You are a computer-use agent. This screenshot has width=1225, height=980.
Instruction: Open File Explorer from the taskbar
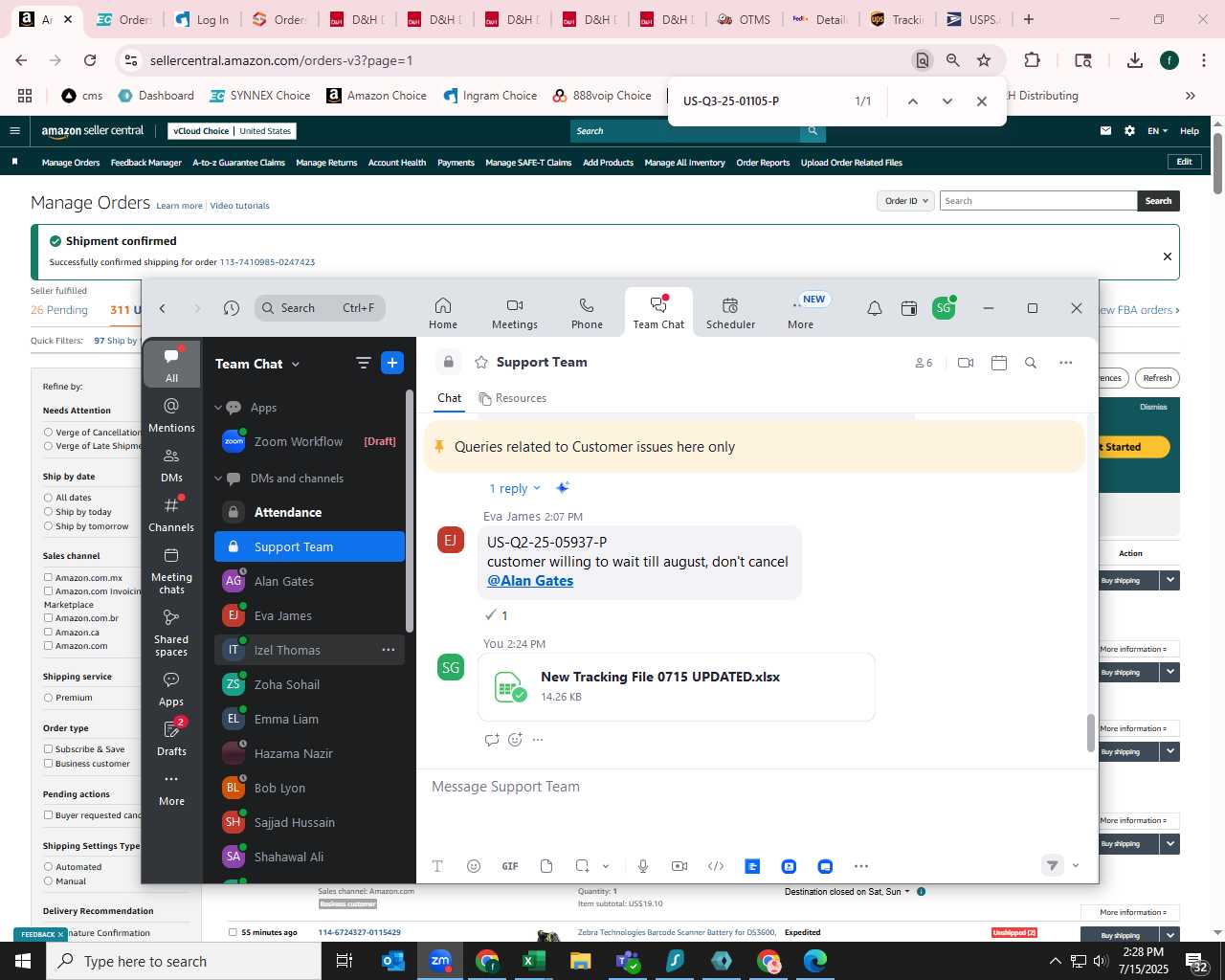click(x=581, y=961)
